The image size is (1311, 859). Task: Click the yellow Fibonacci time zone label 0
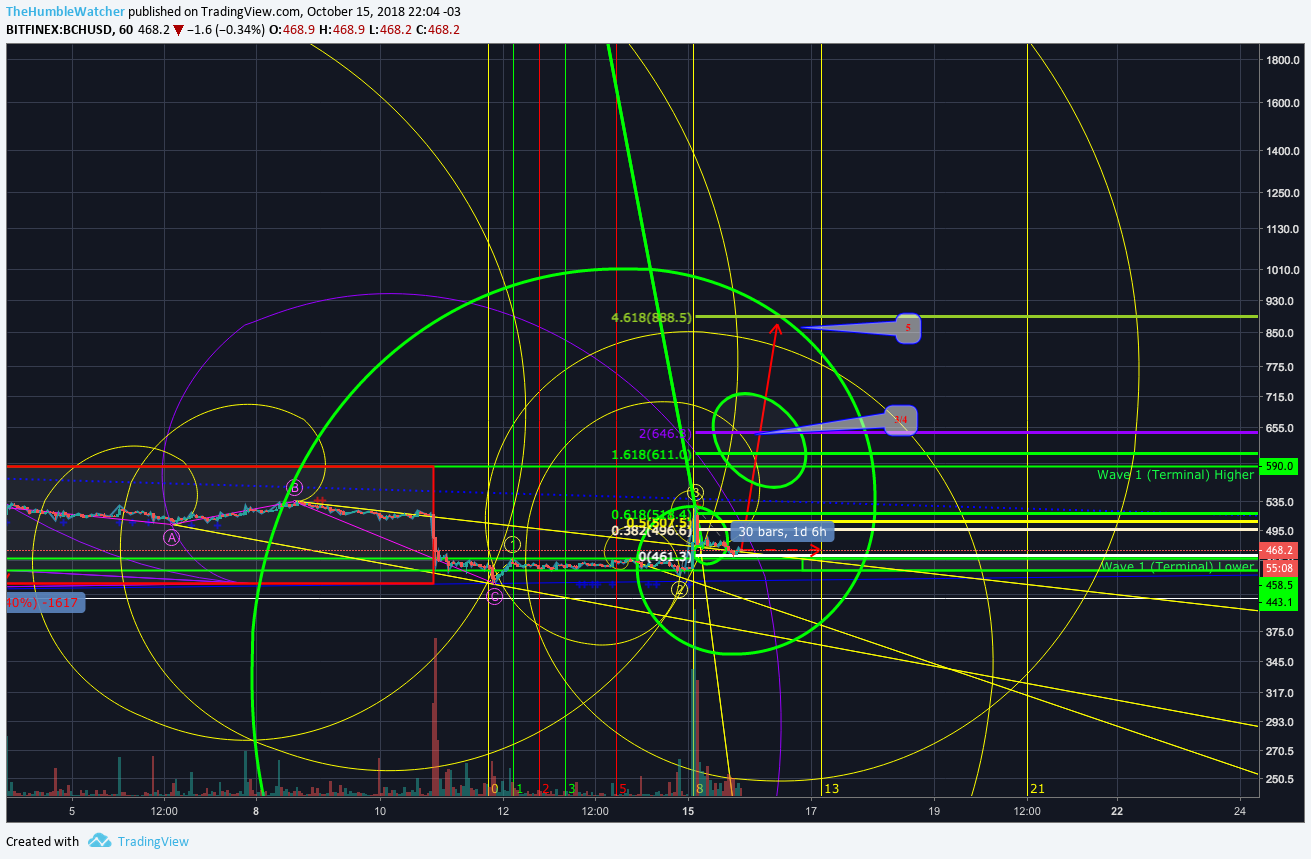coord(494,789)
